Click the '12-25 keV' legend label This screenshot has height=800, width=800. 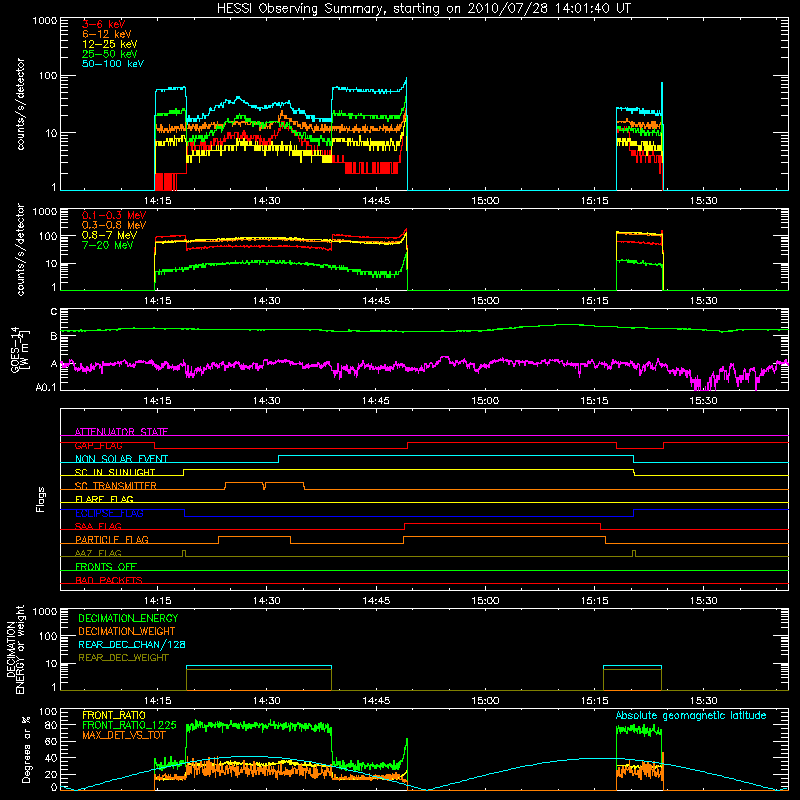point(110,44)
